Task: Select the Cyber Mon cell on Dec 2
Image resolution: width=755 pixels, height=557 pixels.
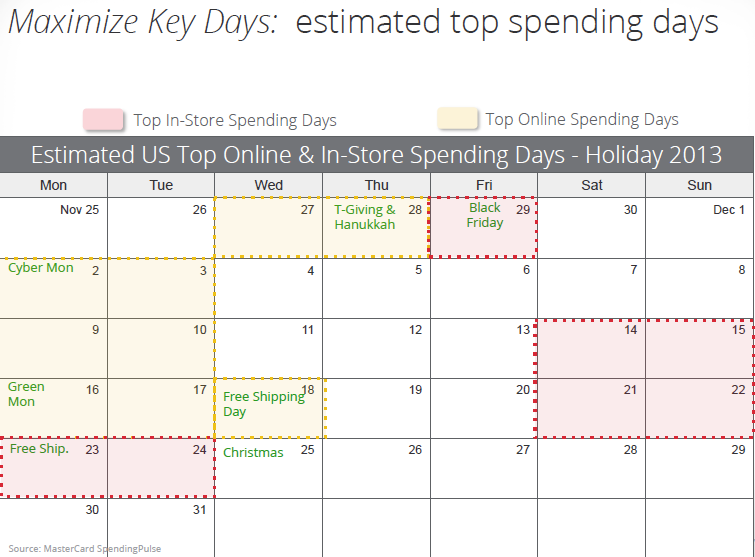Action: coord(53,288)
